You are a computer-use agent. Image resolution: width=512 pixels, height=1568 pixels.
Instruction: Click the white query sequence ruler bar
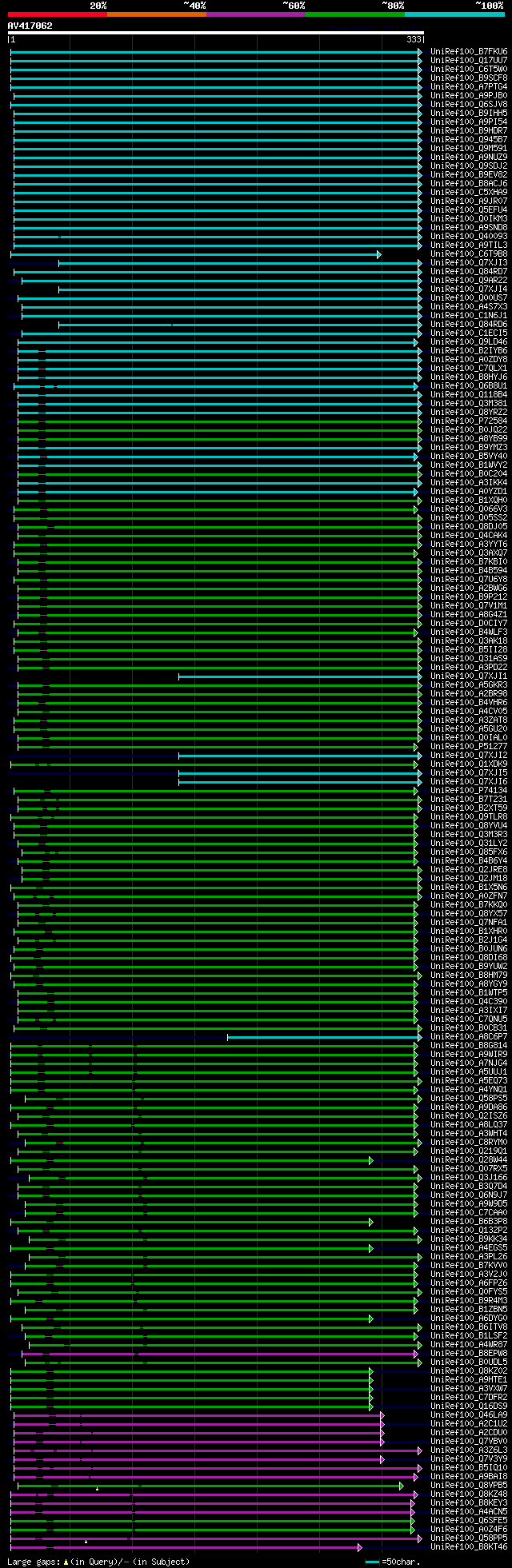215,33
